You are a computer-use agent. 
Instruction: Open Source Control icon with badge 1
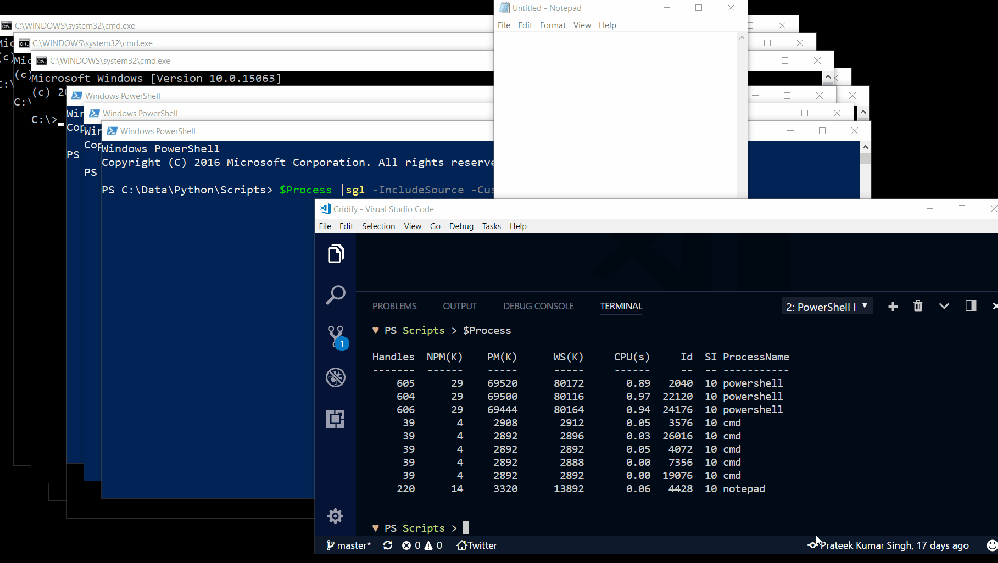coord(337,337)
